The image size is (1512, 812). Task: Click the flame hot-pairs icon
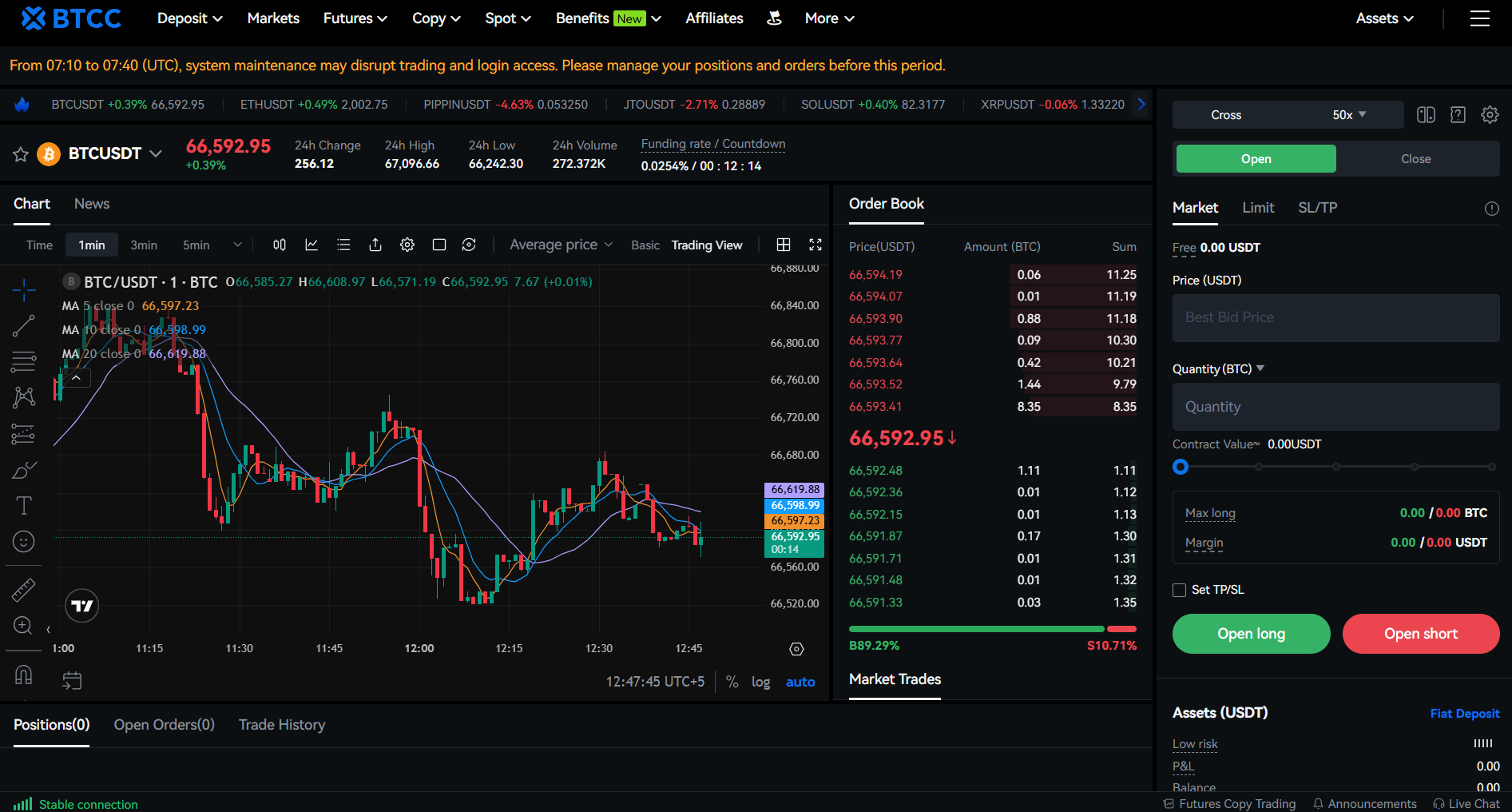(22, 105)
